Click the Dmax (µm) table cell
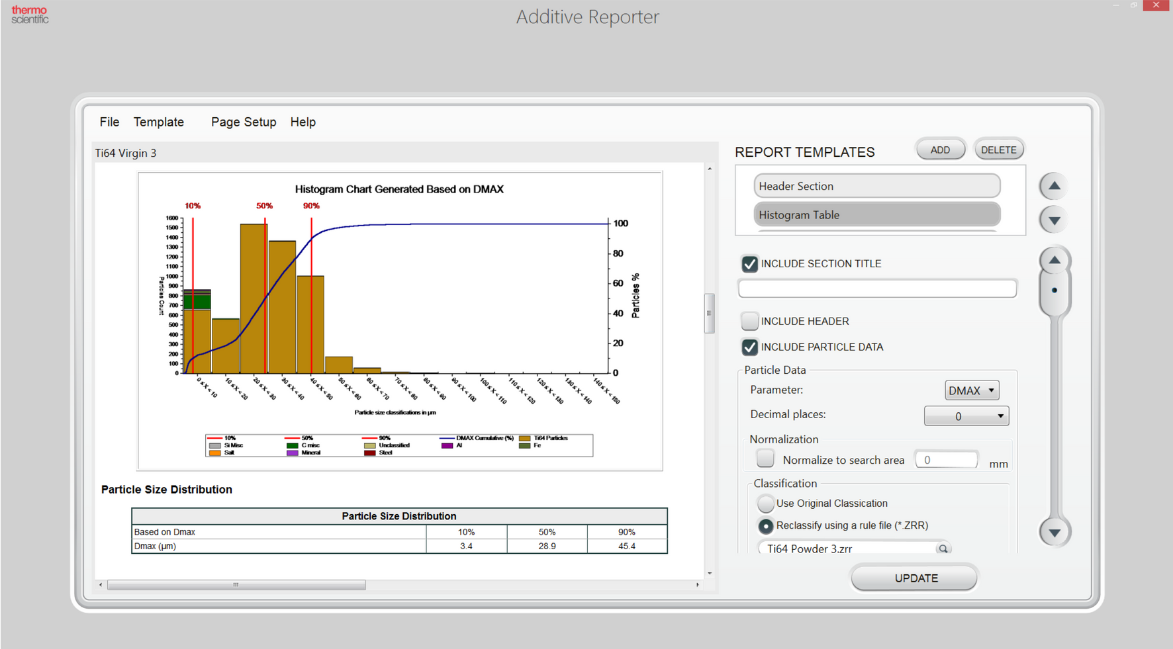The height and width of the screenshot is (649, 1173). coord(278,546)
